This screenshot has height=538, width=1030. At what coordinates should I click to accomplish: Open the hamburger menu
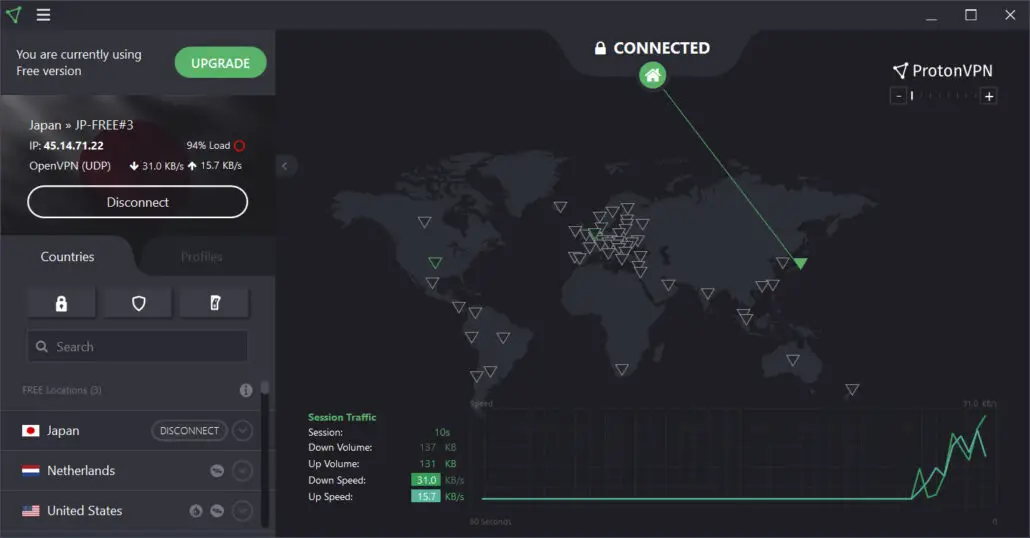coord(43,14)
